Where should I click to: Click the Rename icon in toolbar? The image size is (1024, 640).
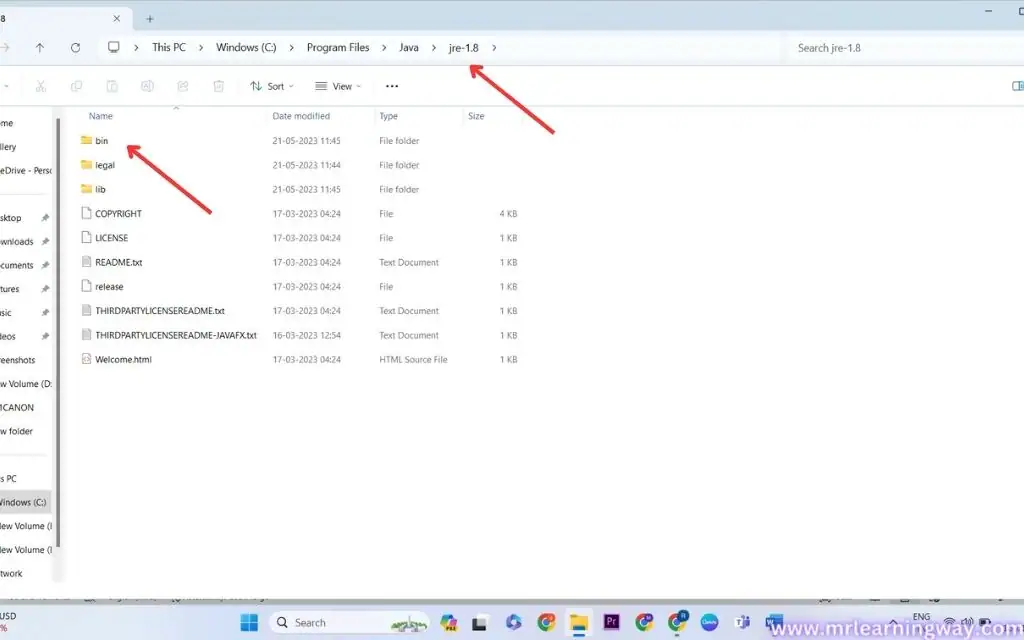[x=148, y=86]
